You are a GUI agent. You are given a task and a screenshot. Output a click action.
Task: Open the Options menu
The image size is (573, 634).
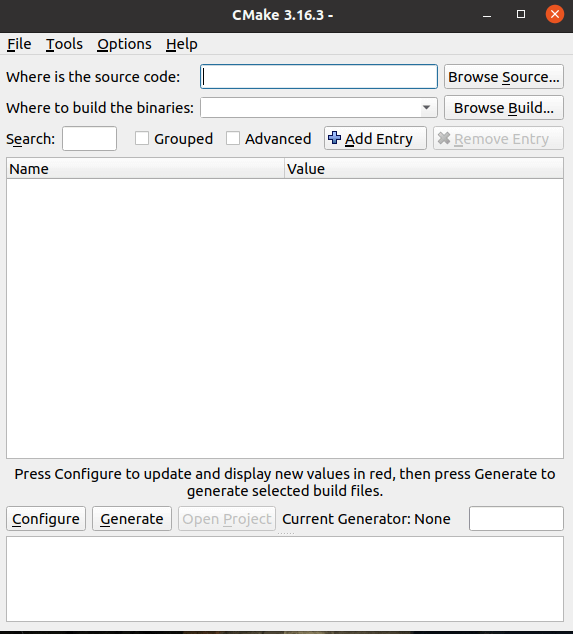coord(124,44)
